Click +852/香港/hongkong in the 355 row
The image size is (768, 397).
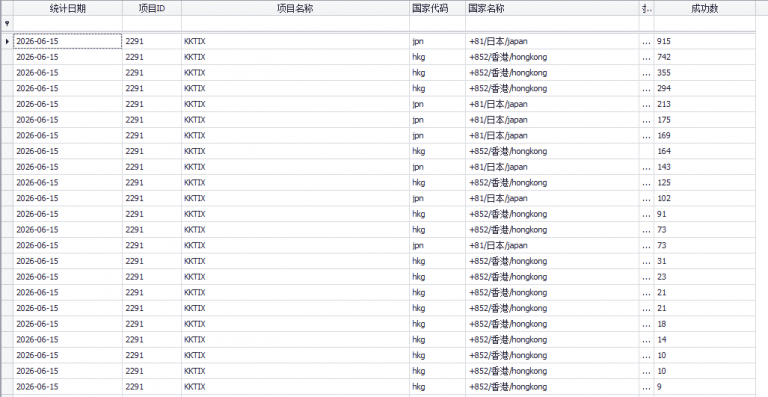pyautogui.click(x=552, y=73)
